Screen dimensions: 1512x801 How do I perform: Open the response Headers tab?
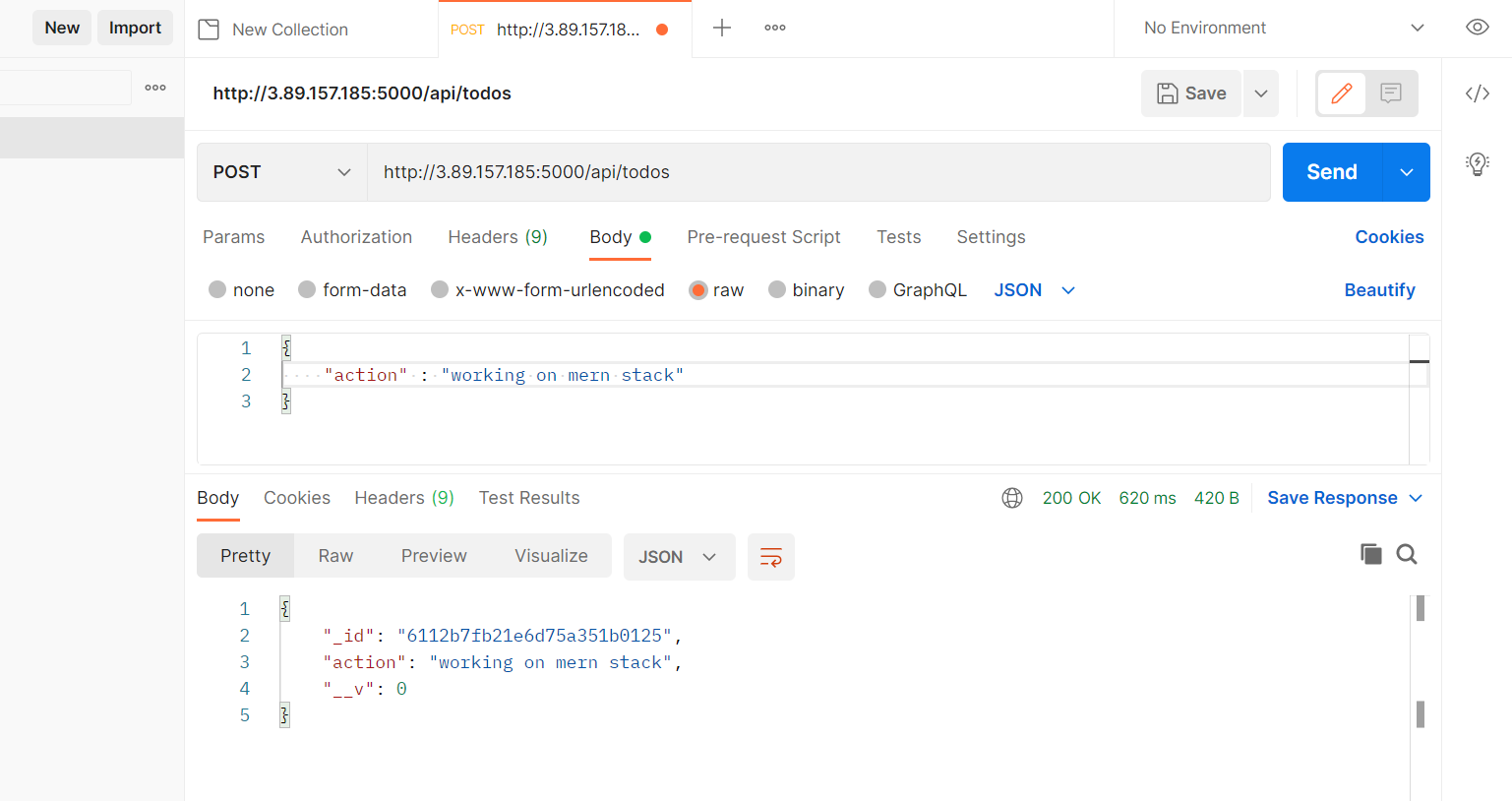403,498
